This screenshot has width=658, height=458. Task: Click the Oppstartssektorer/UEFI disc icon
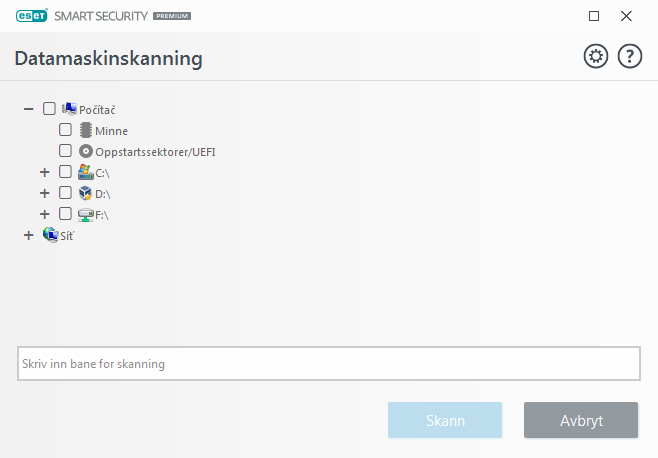pyautogui.click(x=85, y=151)
